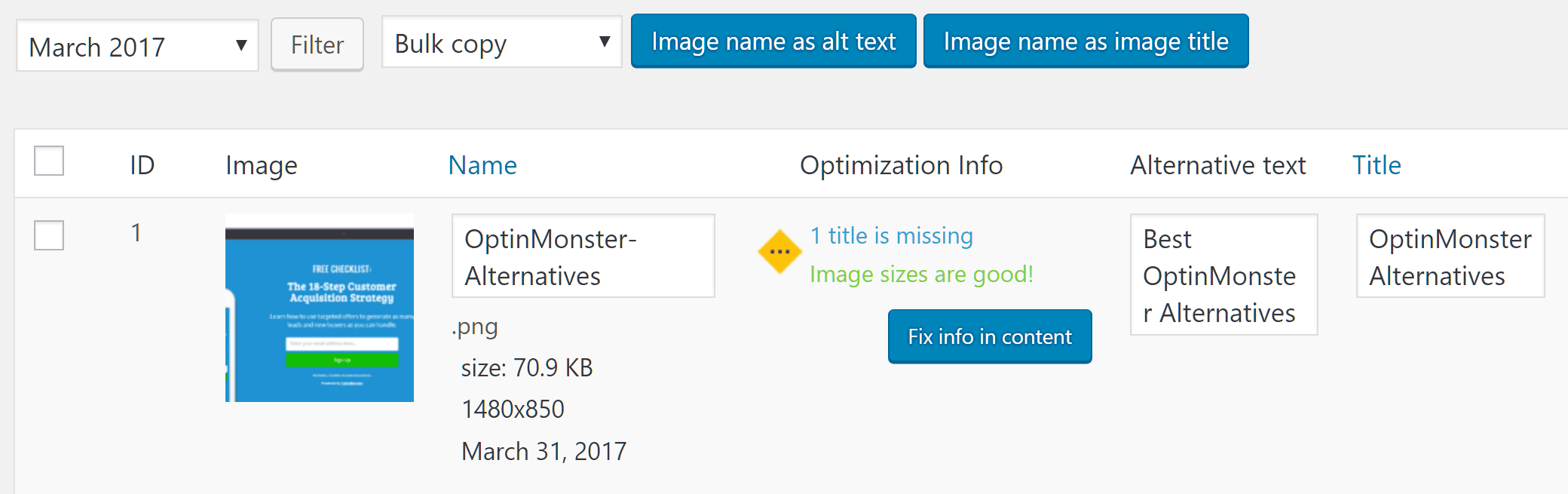This screenshot has width=1568, height=494.
Task: Click the Best OptinMonster Alternatives alt text field
Action: click(1223, 275)
